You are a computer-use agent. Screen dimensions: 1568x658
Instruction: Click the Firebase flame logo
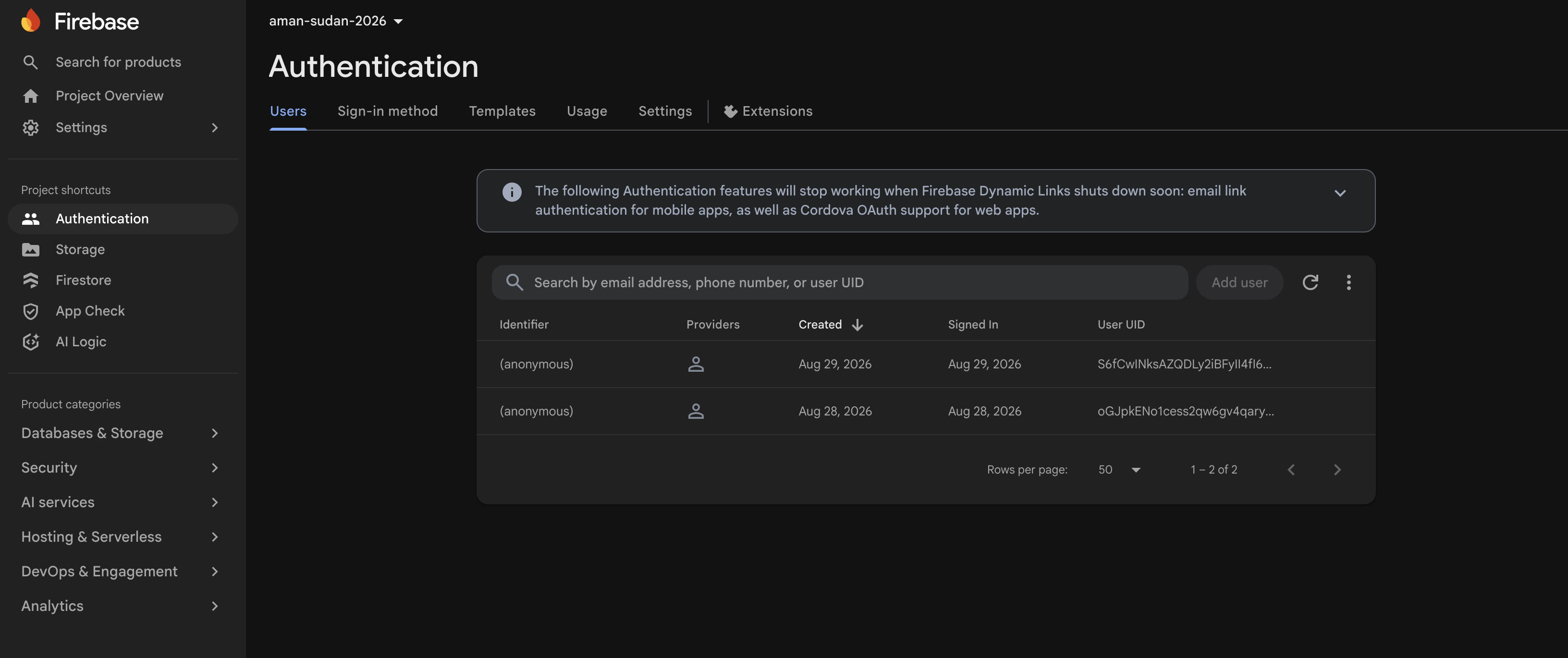click(30, 21)
